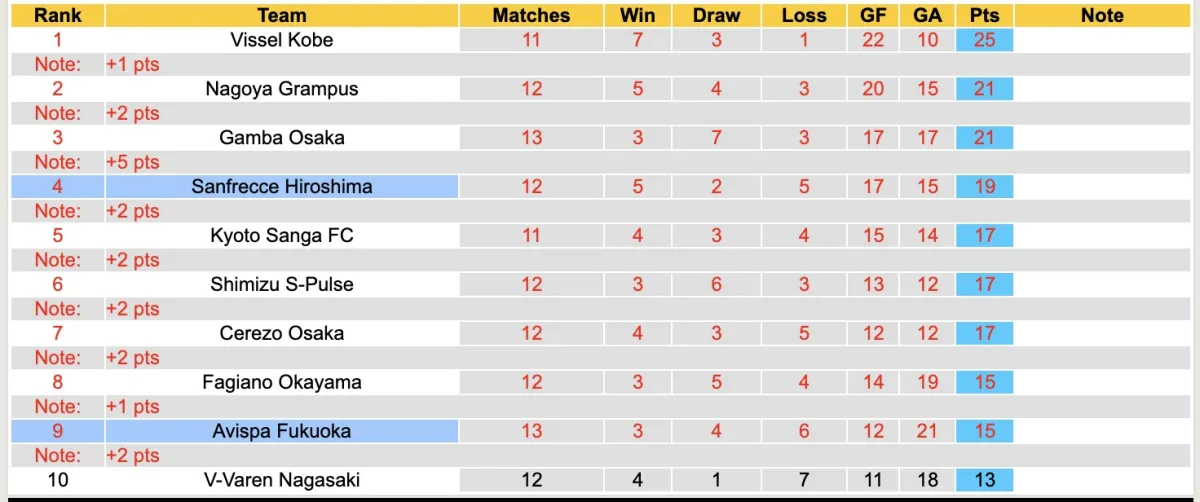Click the Note column header
The width and height of the screenshot is (1200, 502).
tap(1102, 15)
